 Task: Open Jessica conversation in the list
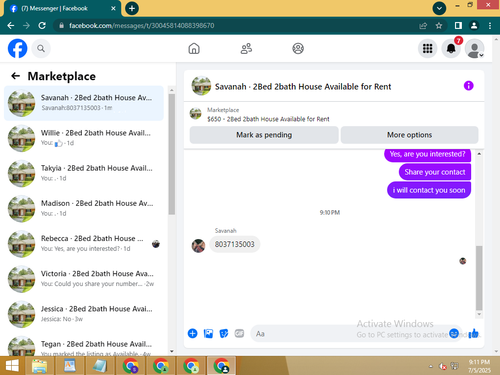point(84,314)
